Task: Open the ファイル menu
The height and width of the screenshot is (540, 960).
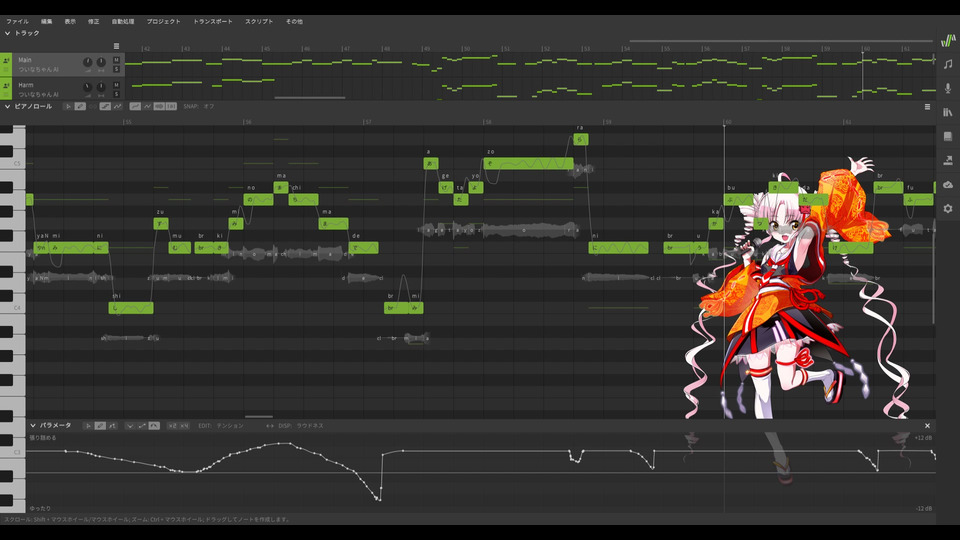Action: point(17,21)
